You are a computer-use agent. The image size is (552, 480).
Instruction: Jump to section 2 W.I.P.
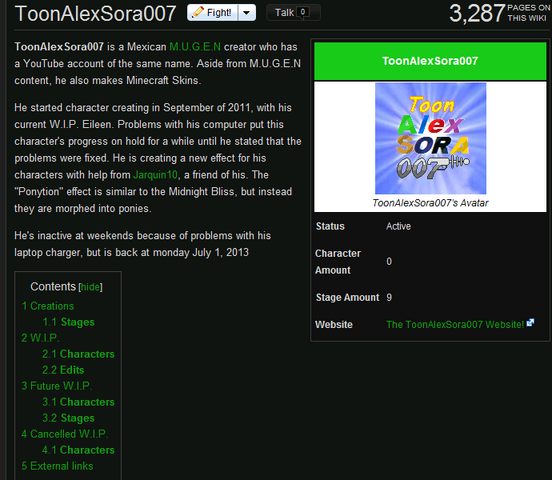[x=40, y=338]
